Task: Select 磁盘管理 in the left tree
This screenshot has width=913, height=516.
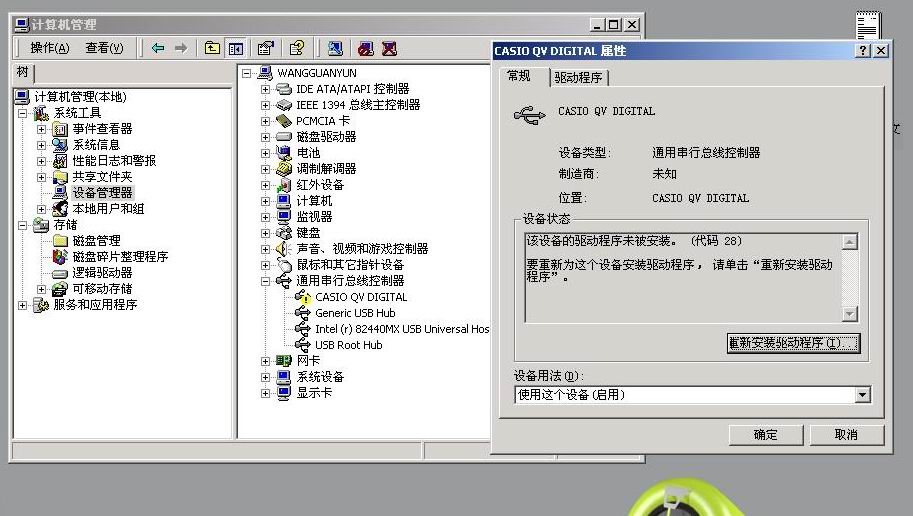Action: pos(96,241)
